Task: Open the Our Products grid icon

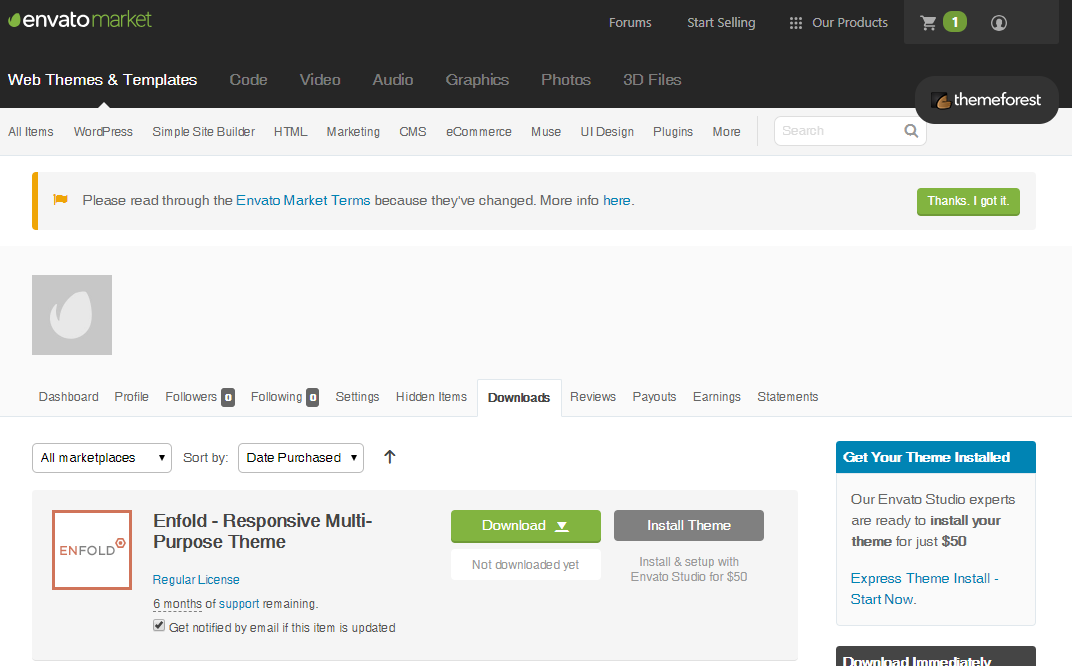Action: click(x=796, y=23)
